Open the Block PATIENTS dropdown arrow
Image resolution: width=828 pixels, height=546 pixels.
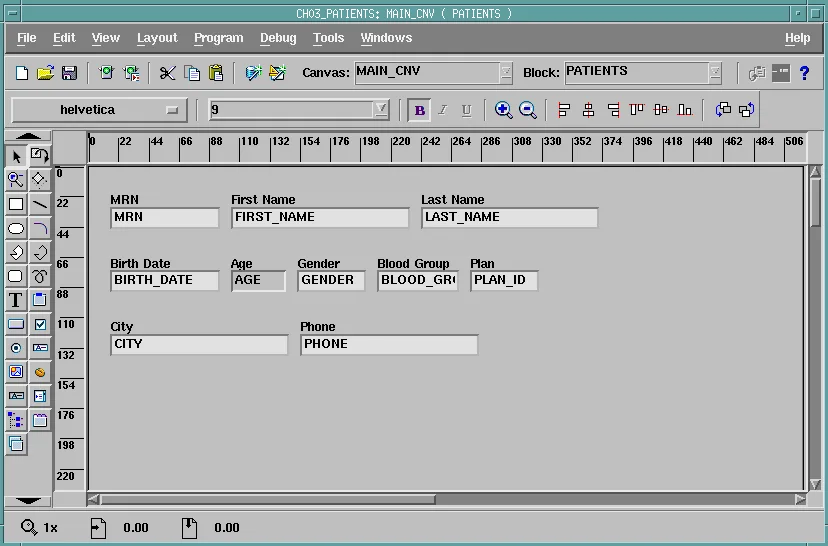pyautogui.click(x=715, y=72)
